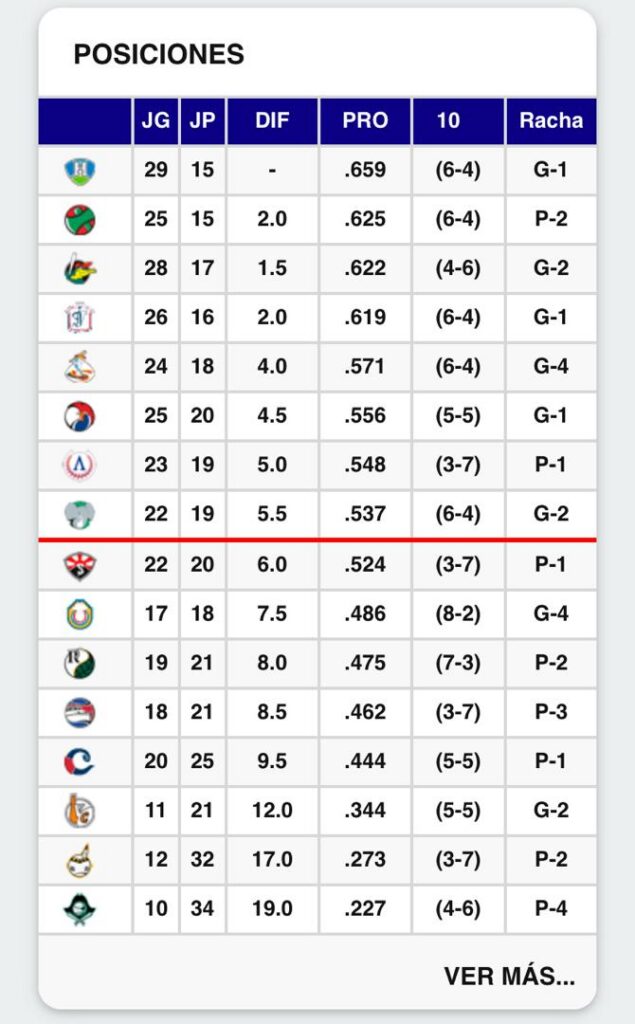The height and width of the screenshot is (1024, 635).
Task: Select the team logo with a 12-32 record
Action: pos(80,861)
